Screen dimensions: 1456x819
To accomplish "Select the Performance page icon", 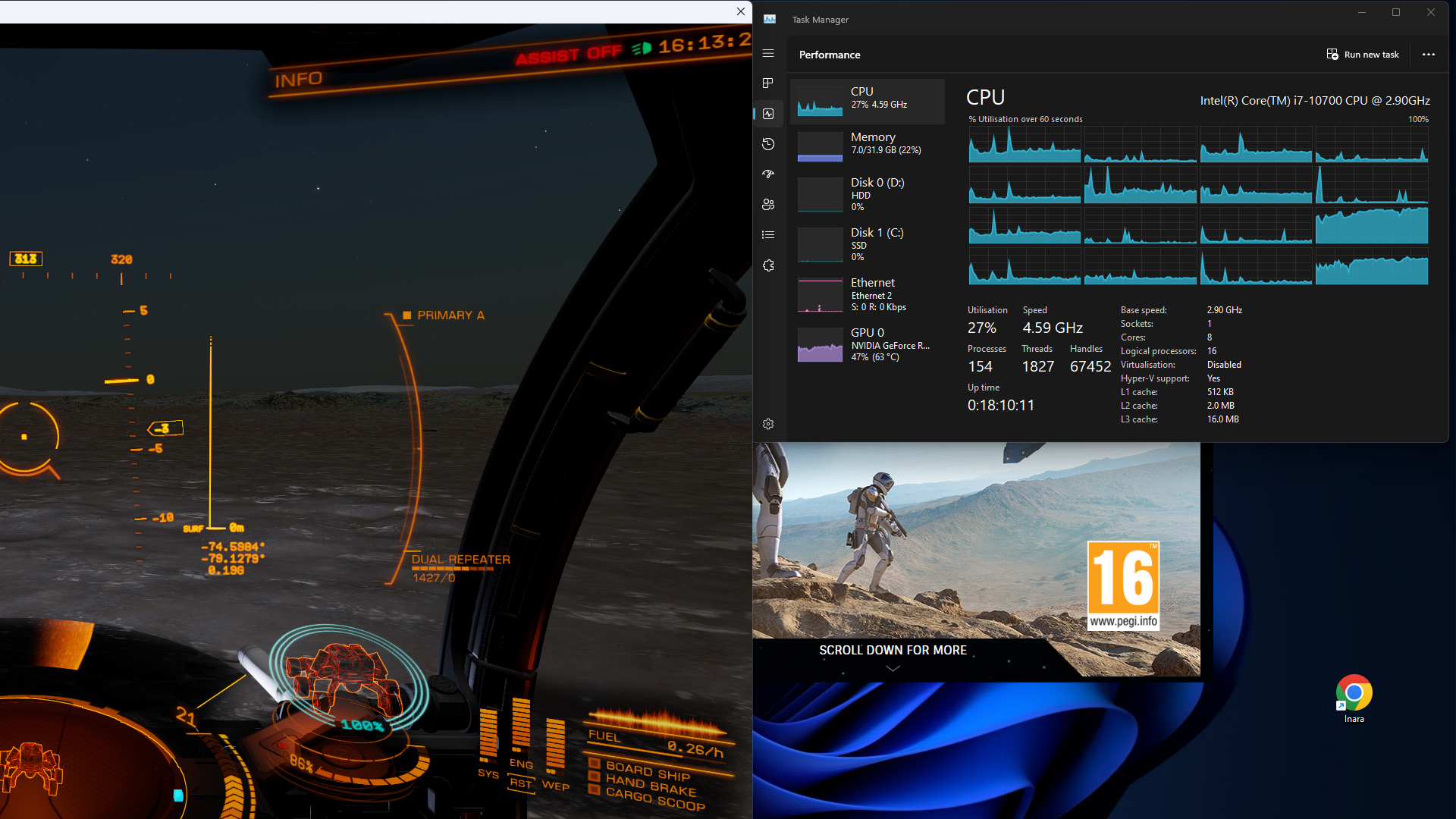I will click(768, 114).
